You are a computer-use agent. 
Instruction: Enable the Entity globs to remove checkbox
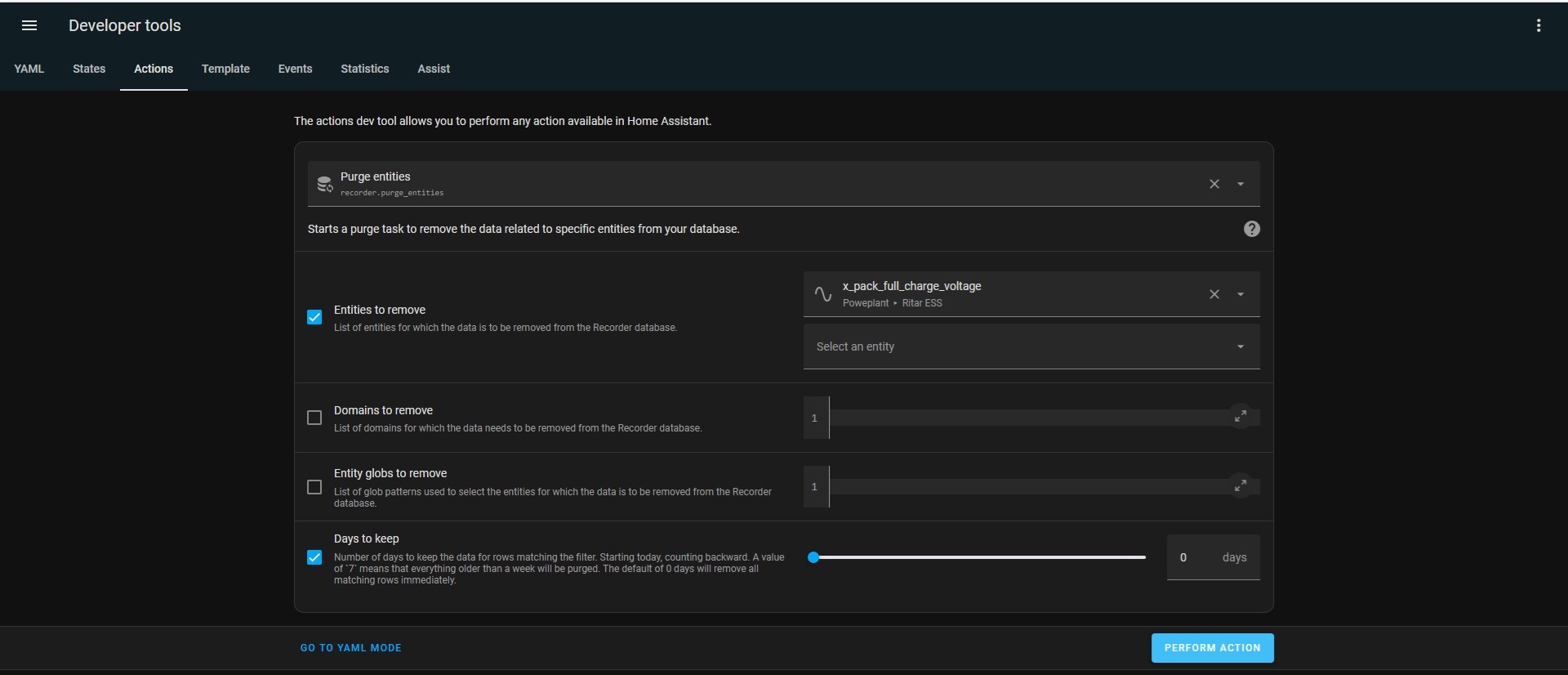tap(314, 487)
